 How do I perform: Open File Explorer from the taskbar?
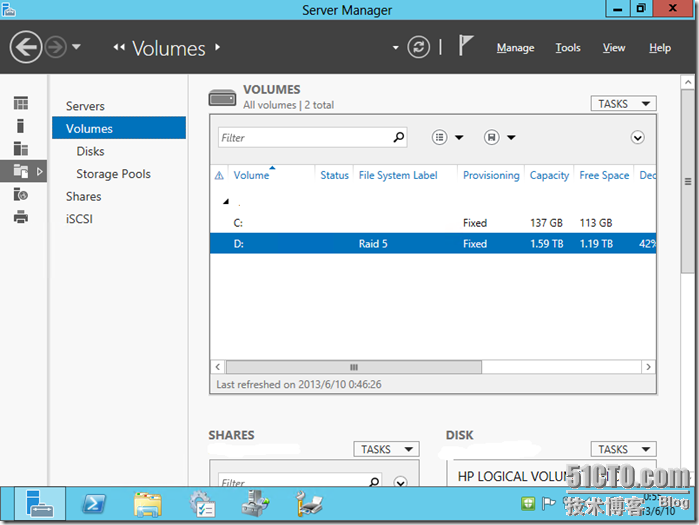(x=148, y=504)
